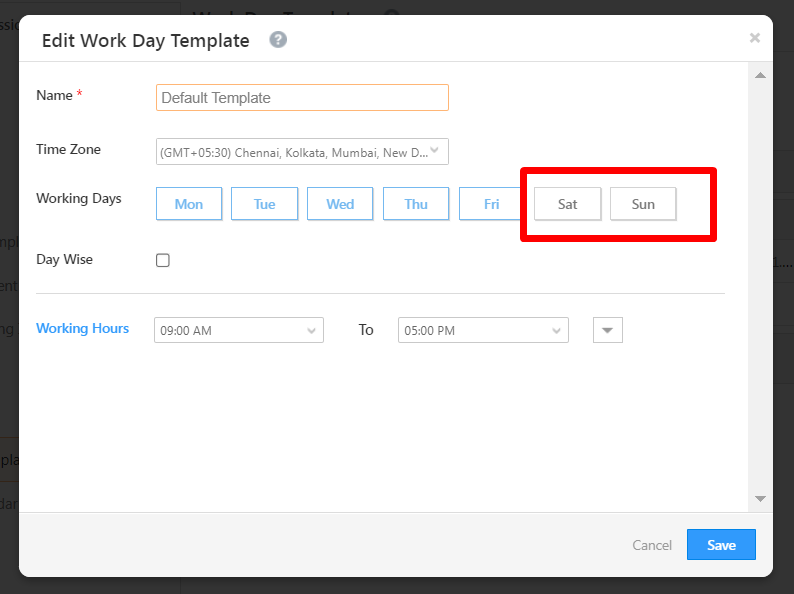Toggle Monday as a working day
794x594 pixels.
pyautogui.click(x=189, y=204)
